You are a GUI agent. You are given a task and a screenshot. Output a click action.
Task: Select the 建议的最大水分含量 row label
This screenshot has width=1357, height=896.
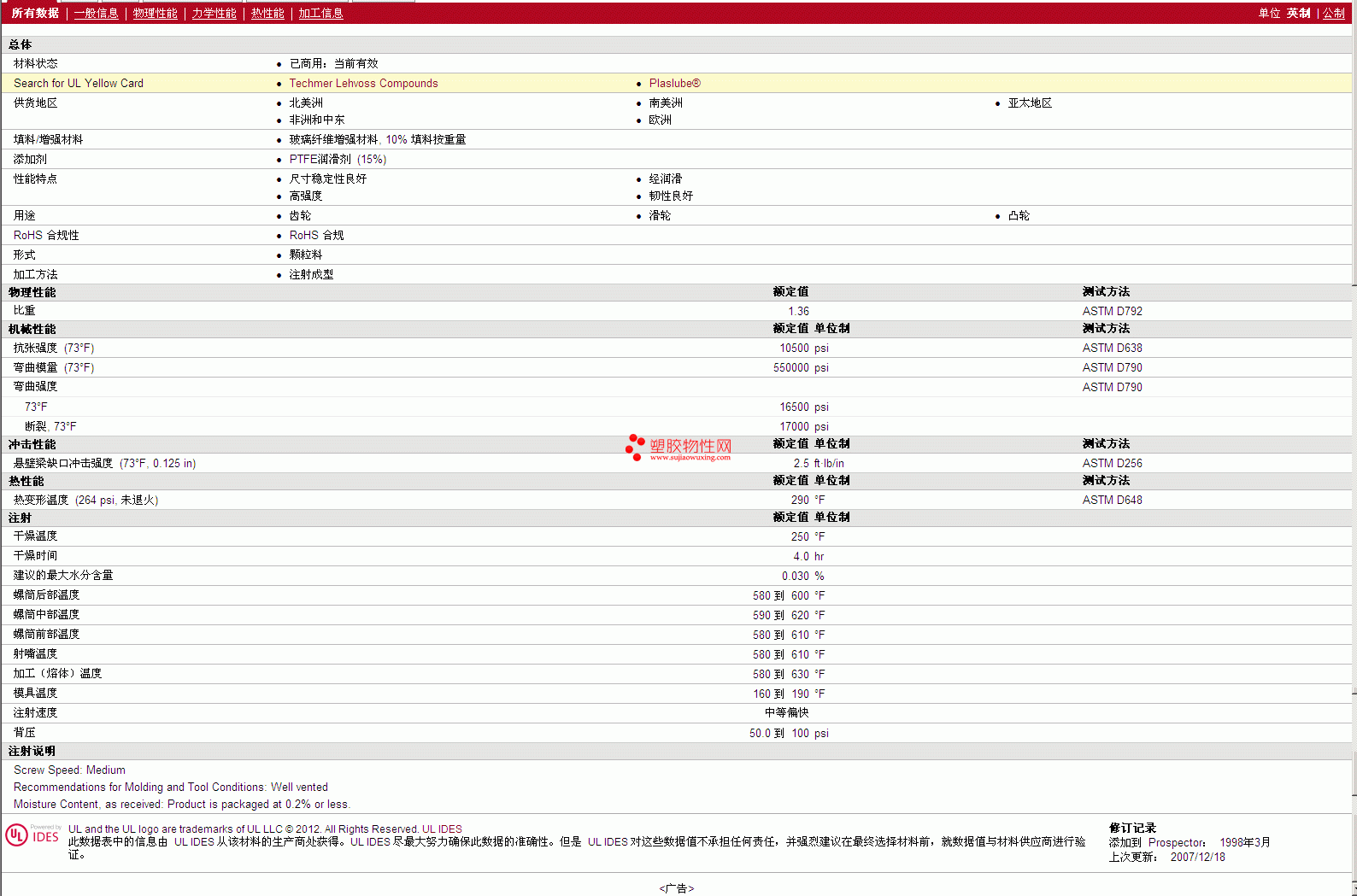(x=63, y=576)
